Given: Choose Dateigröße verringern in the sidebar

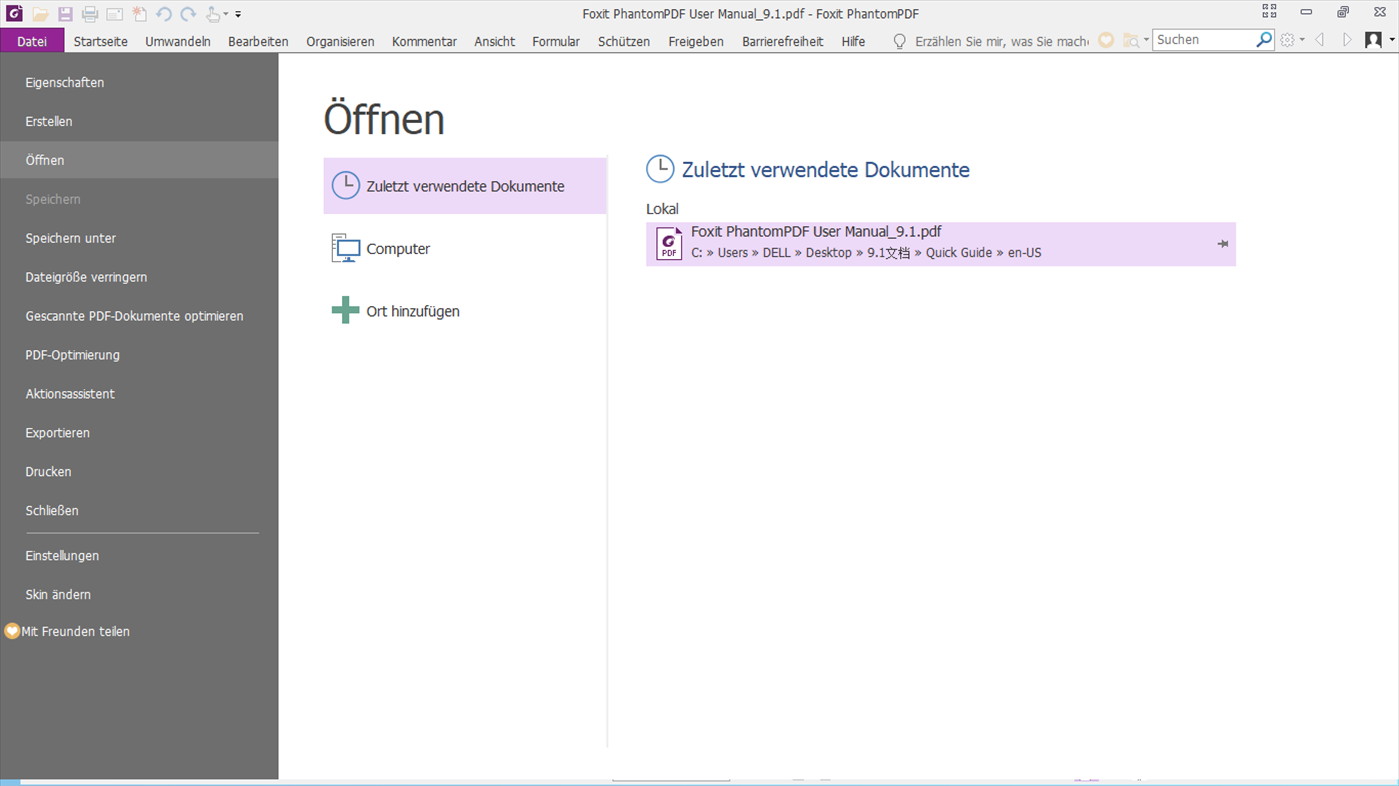Looking at the screenshot, I should point(139,277).
